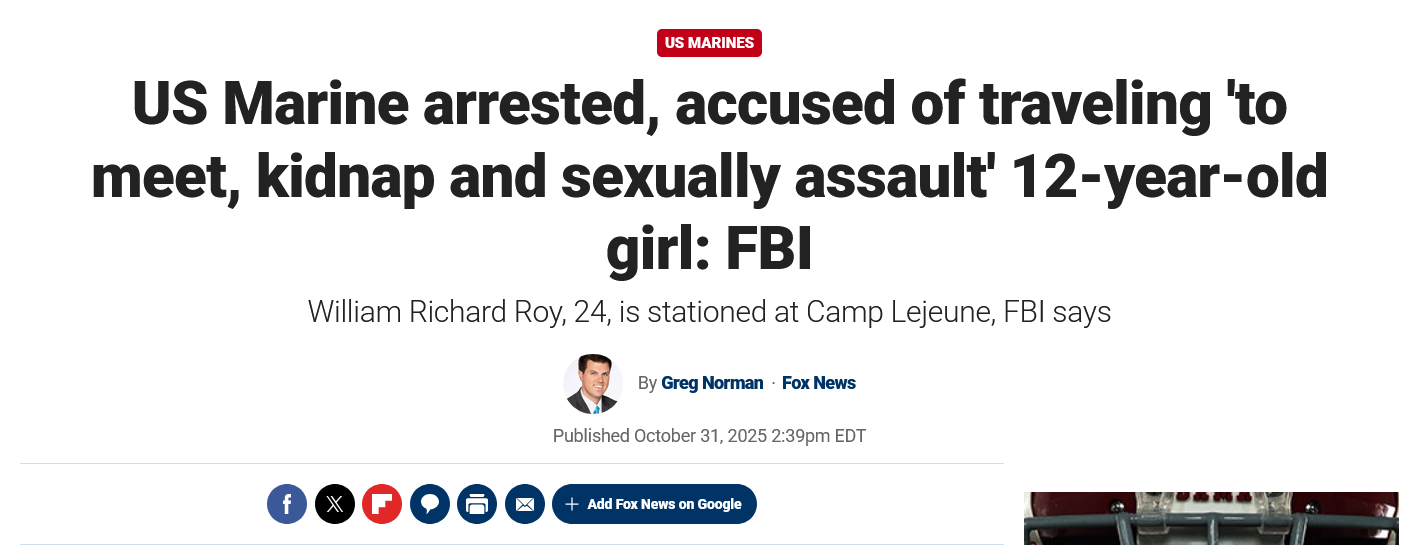Viewport: 1418px width, 545px height.
Task: Click Greg Norman's round author photo
Action: coord(593,384)
